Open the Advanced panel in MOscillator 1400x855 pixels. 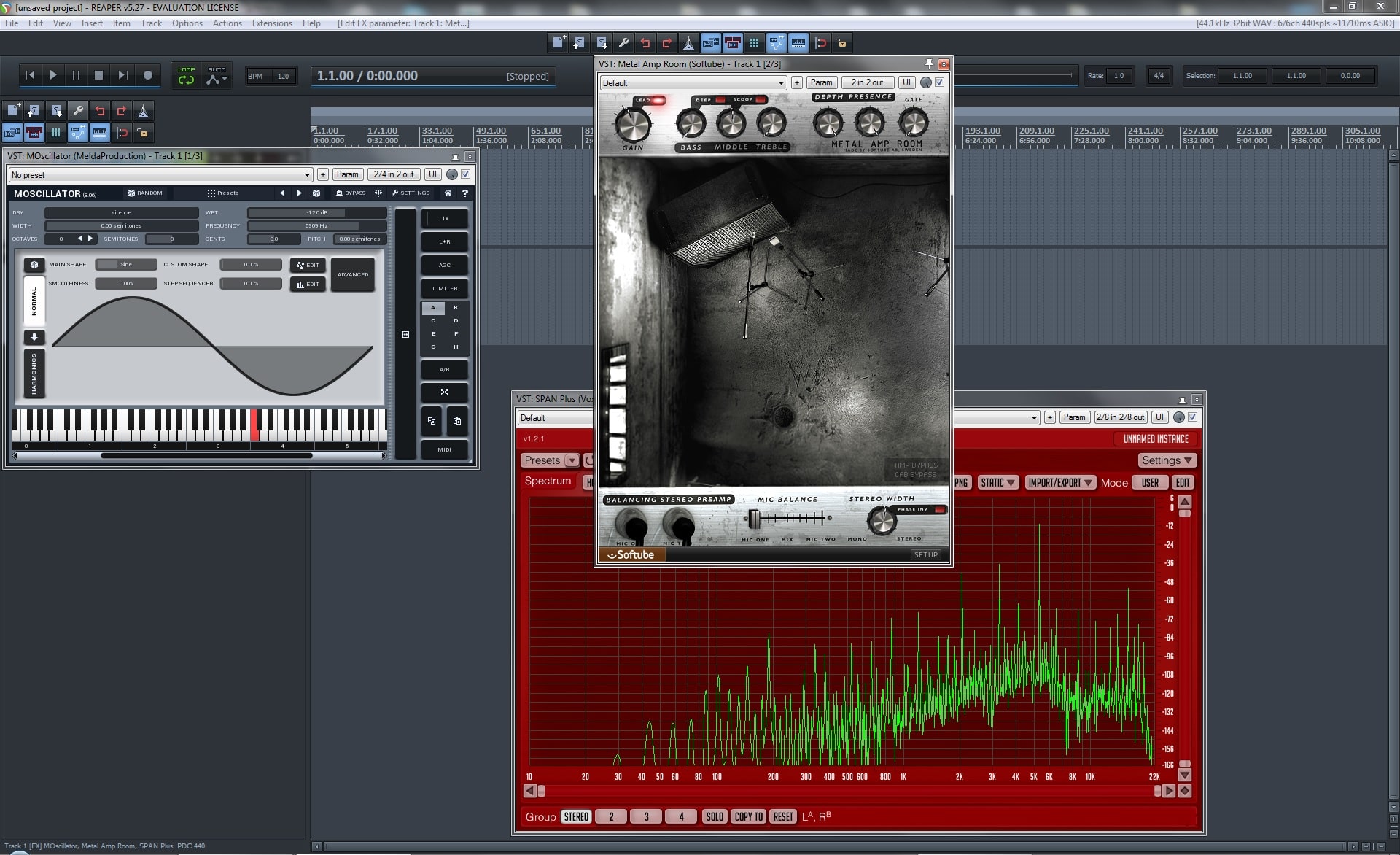click(x=353, y=274)
